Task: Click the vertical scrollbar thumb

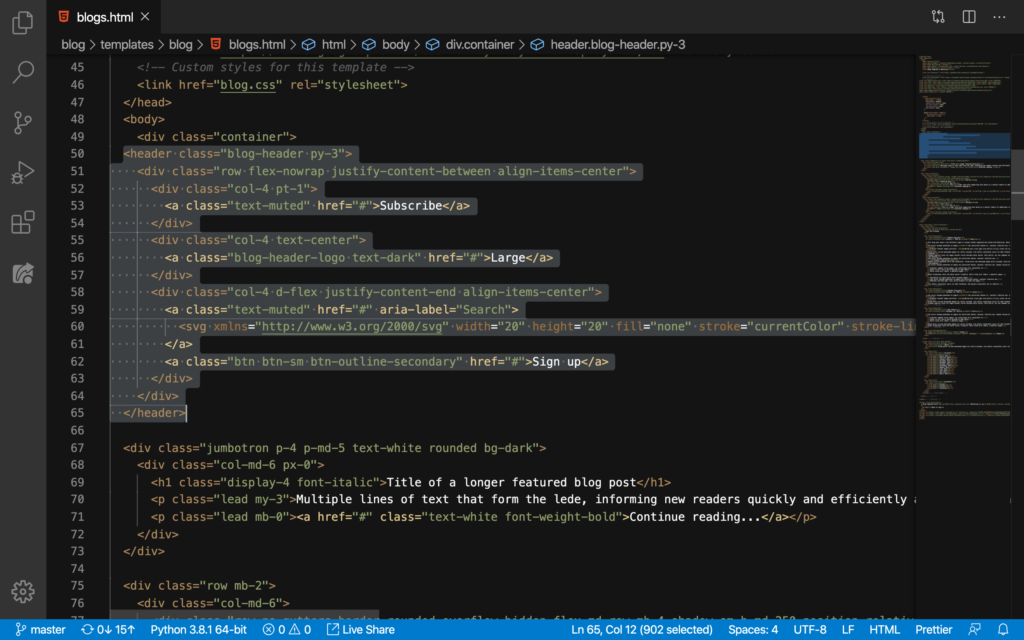Action: coord(1017,185)
